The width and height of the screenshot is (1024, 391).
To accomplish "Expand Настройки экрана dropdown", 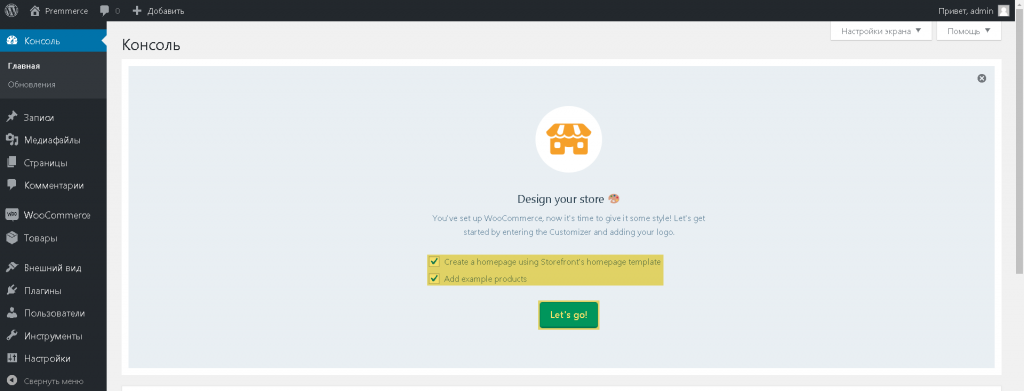I will [x=881, y=31].
